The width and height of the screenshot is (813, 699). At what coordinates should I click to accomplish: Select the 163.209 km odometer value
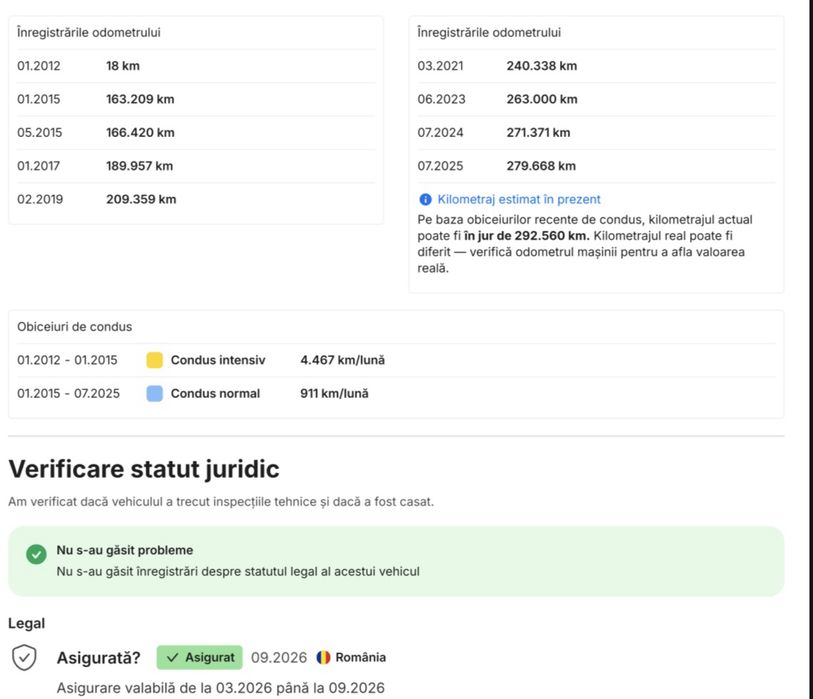click(140, 99)
